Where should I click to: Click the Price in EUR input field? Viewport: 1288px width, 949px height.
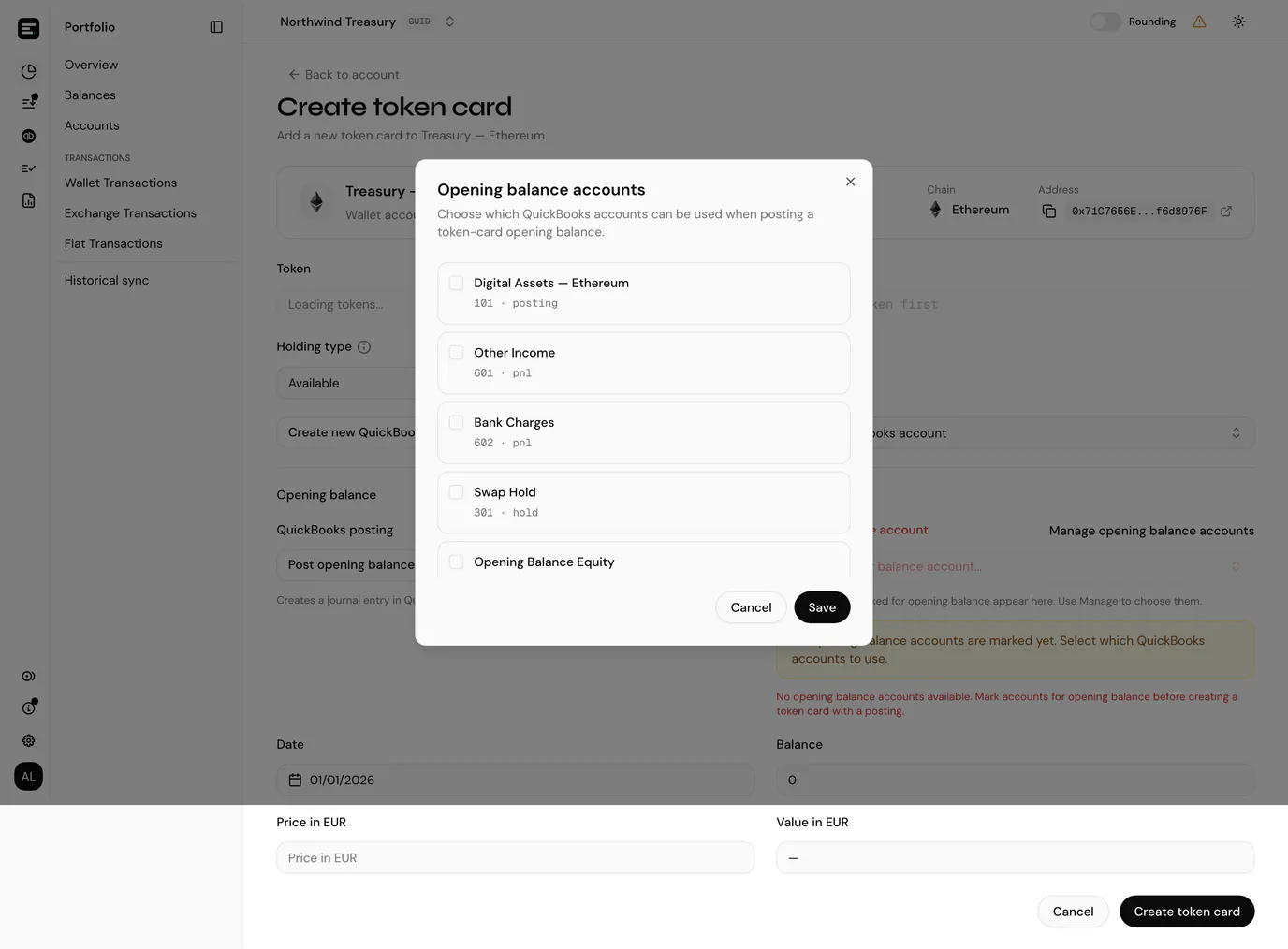(516, 858)
